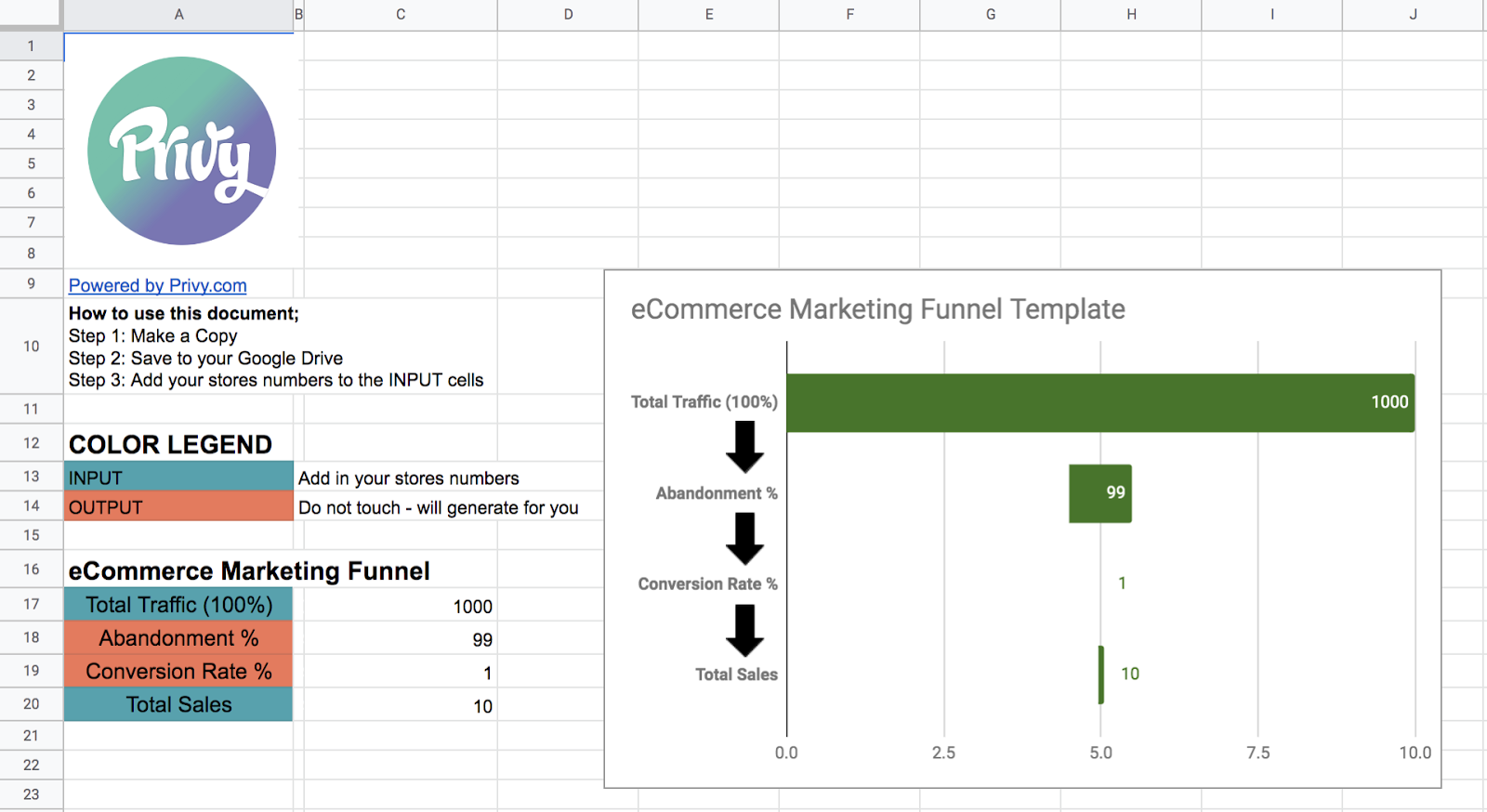Select row 12 header

point(32,443)
